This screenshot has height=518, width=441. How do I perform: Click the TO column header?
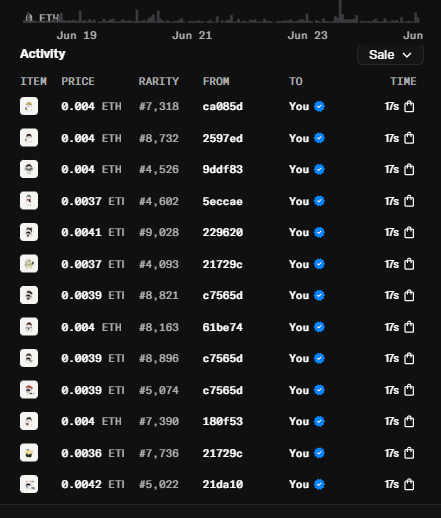point(296,81)
